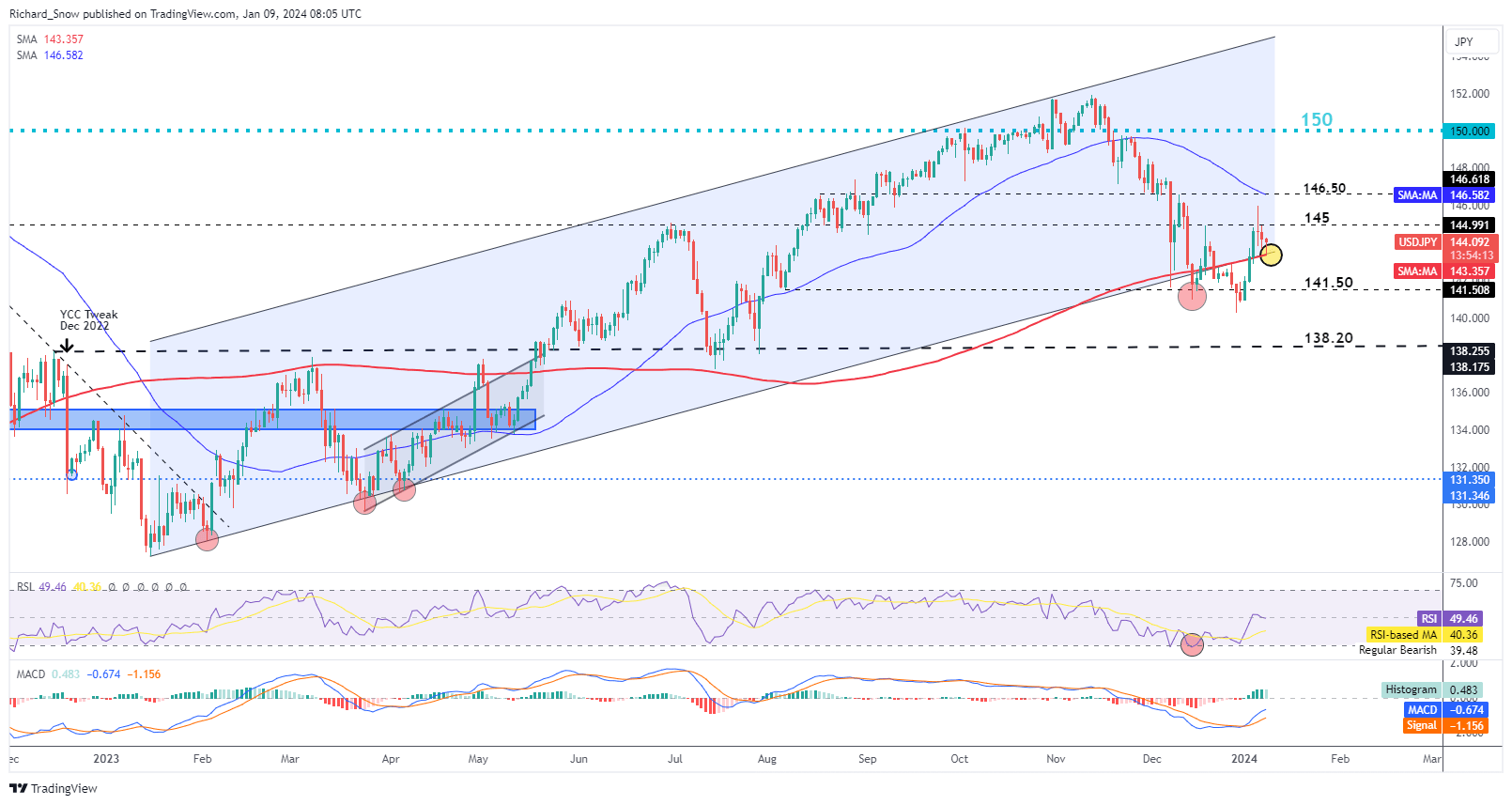Viewport: 1512px width, 805px height.
Task: Click the 138.20 level annotation
Action: point(1328,338)
